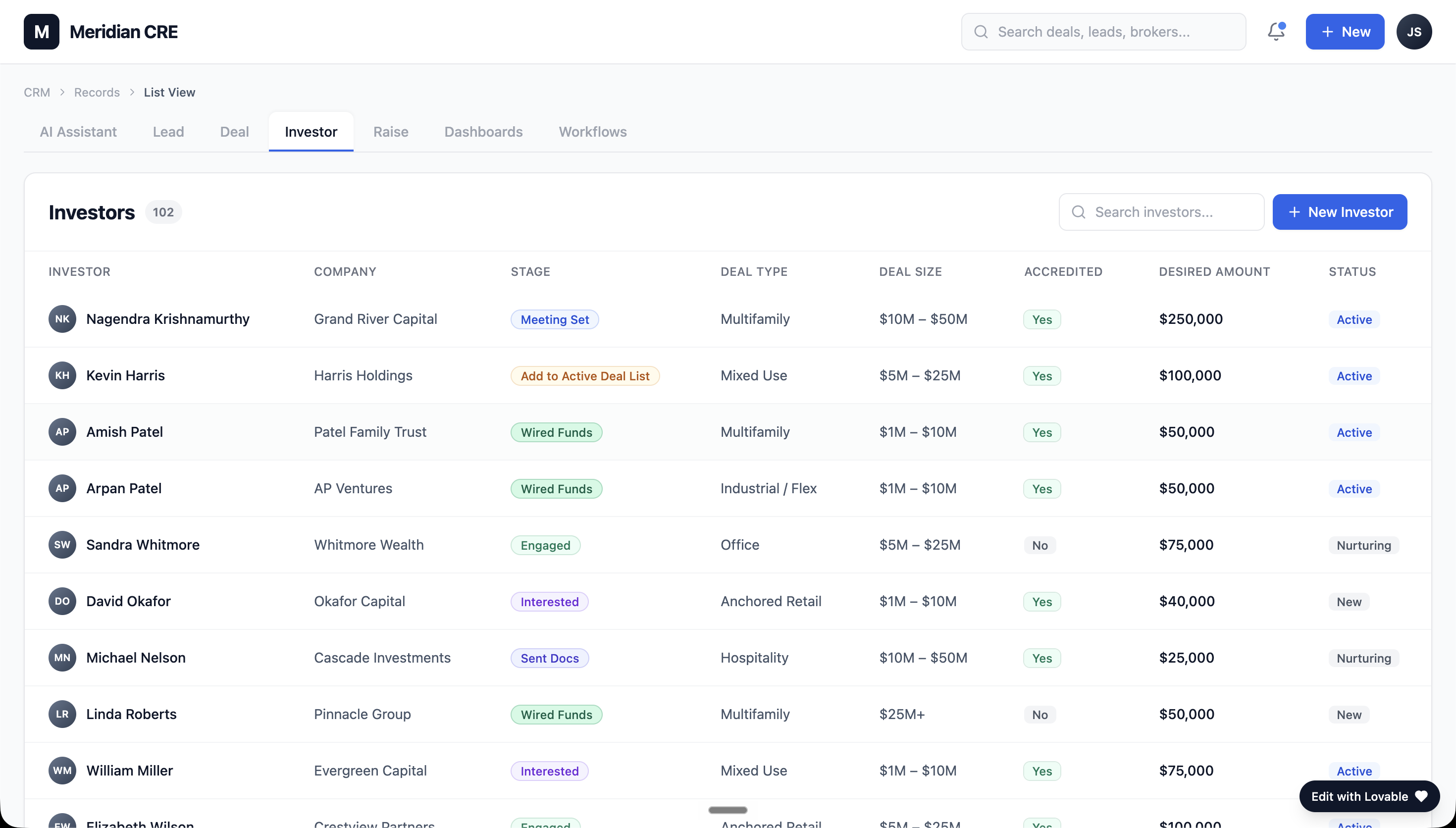
Task: Open the notifications bell
Action: click(x=1276, y=32)
